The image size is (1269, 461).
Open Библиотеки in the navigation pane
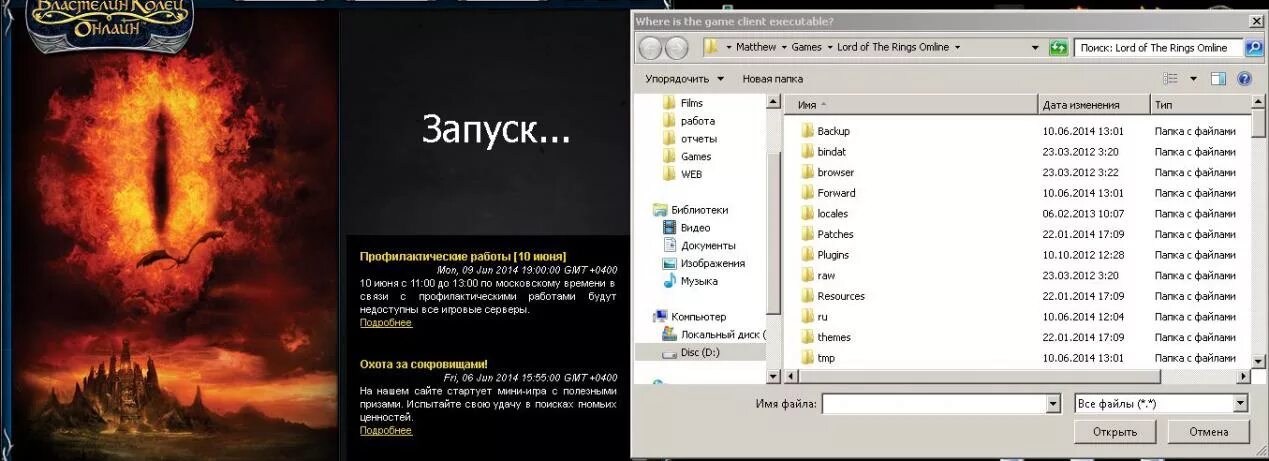click(690, 210)
